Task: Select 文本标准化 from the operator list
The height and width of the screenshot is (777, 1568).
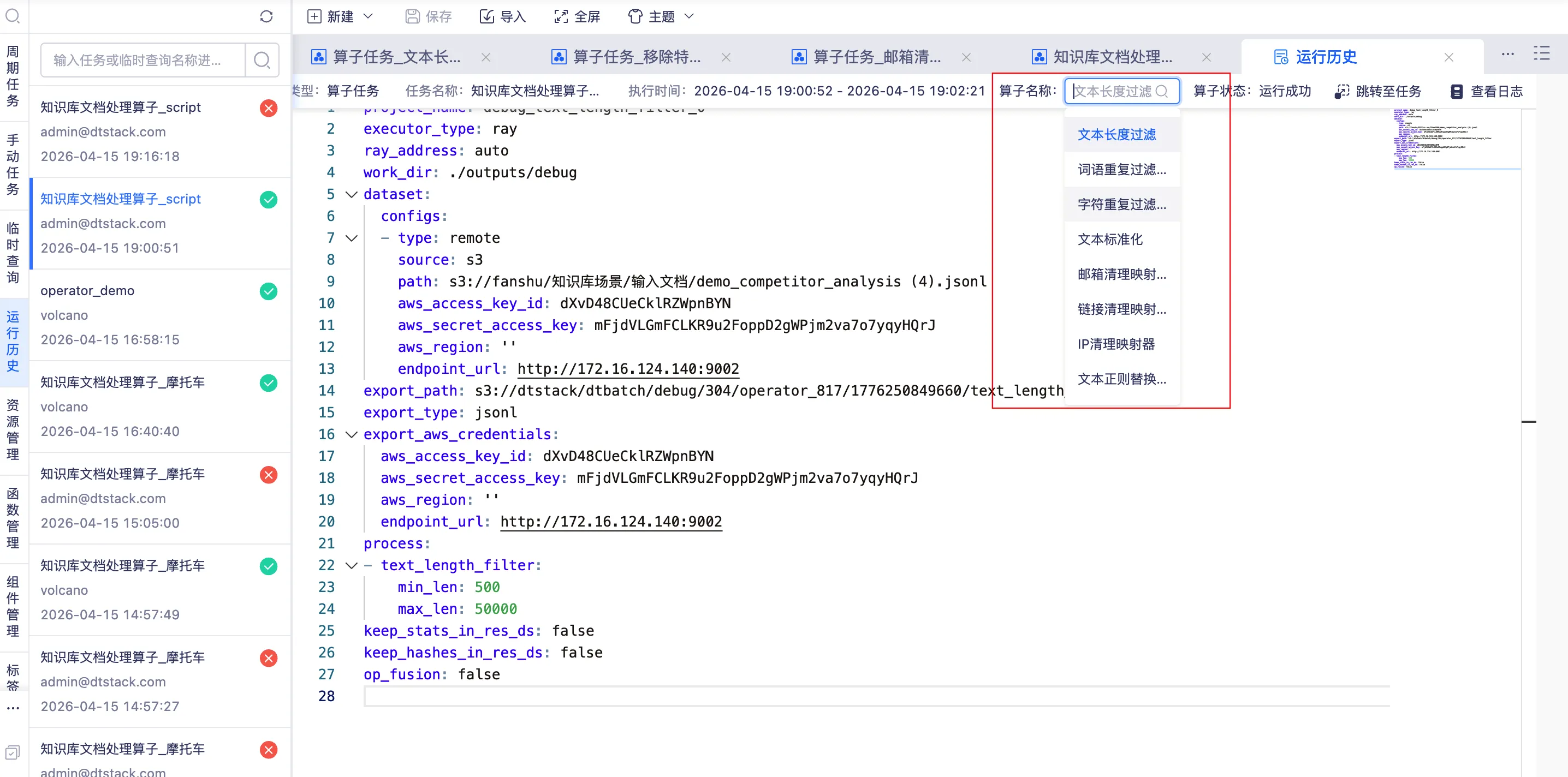Action: (x=1122, y=239)
